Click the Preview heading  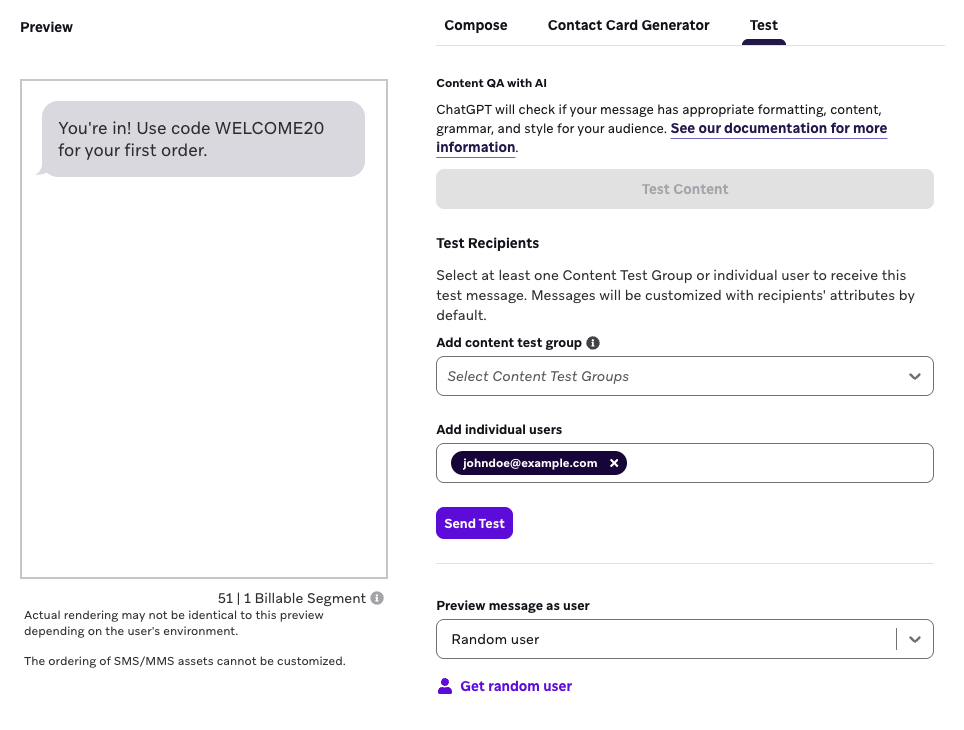coord(46,27)
